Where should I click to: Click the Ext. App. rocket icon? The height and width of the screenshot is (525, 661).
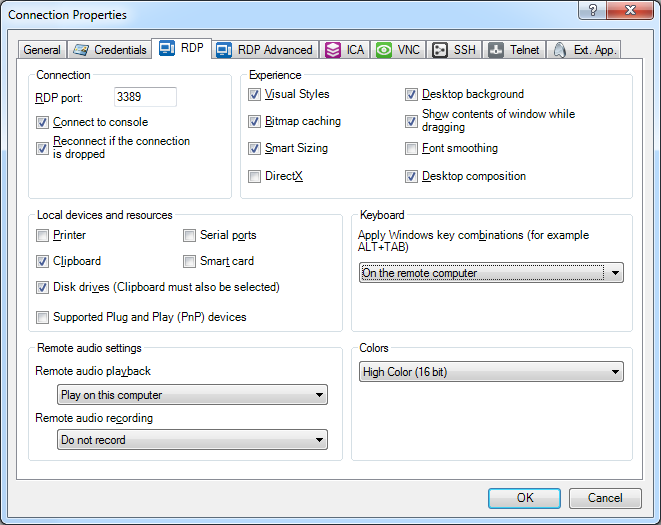[560, 50]
